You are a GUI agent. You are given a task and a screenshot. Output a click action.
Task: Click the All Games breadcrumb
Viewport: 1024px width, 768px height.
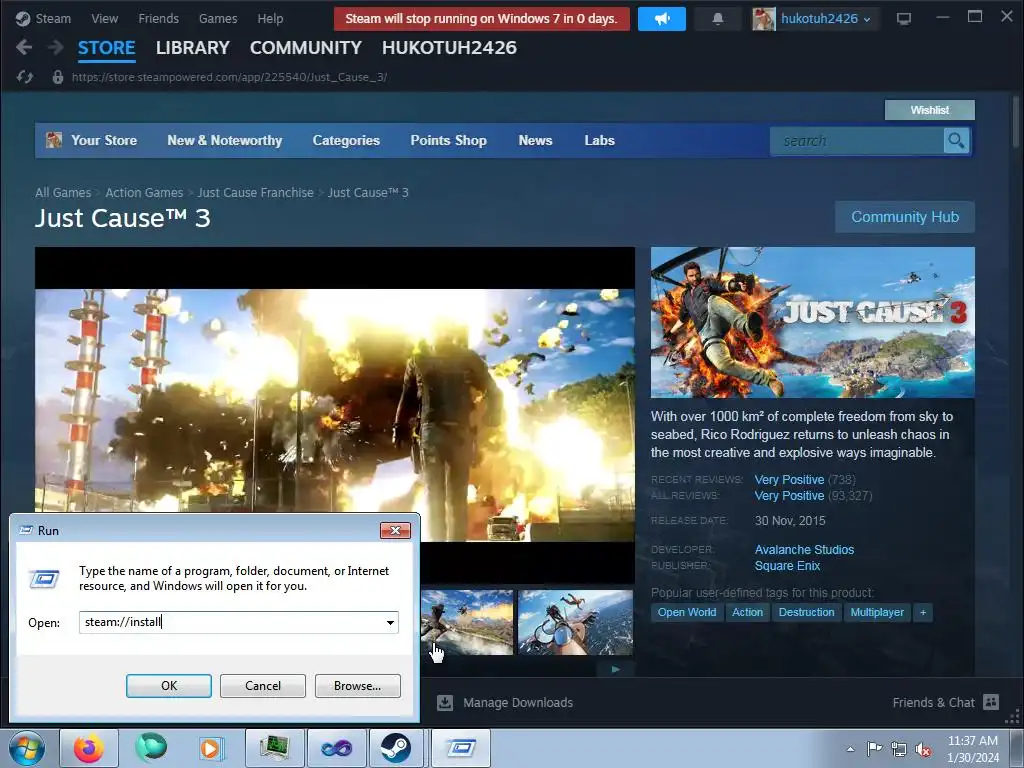[63, 193]
